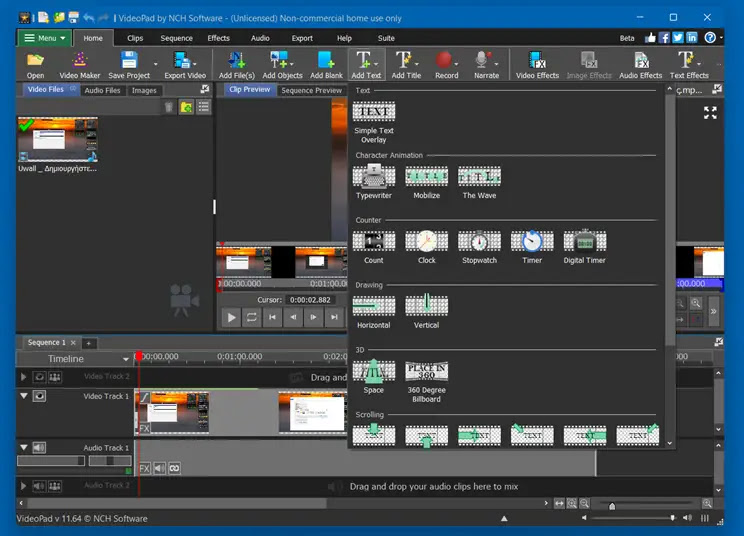The width and height of the screenshot is (744, 536).
Task: Switch to the Sequence ribbon tab
Action: 176,38
